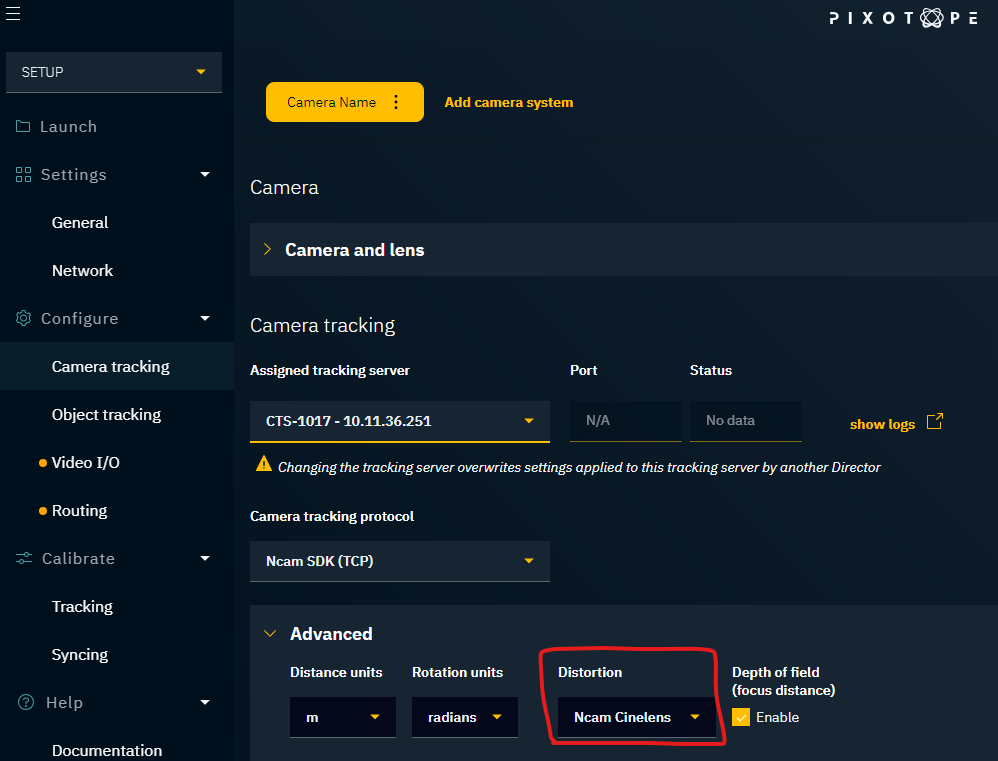Open the Assigned tracking server dropdown

tap(399, 421)
